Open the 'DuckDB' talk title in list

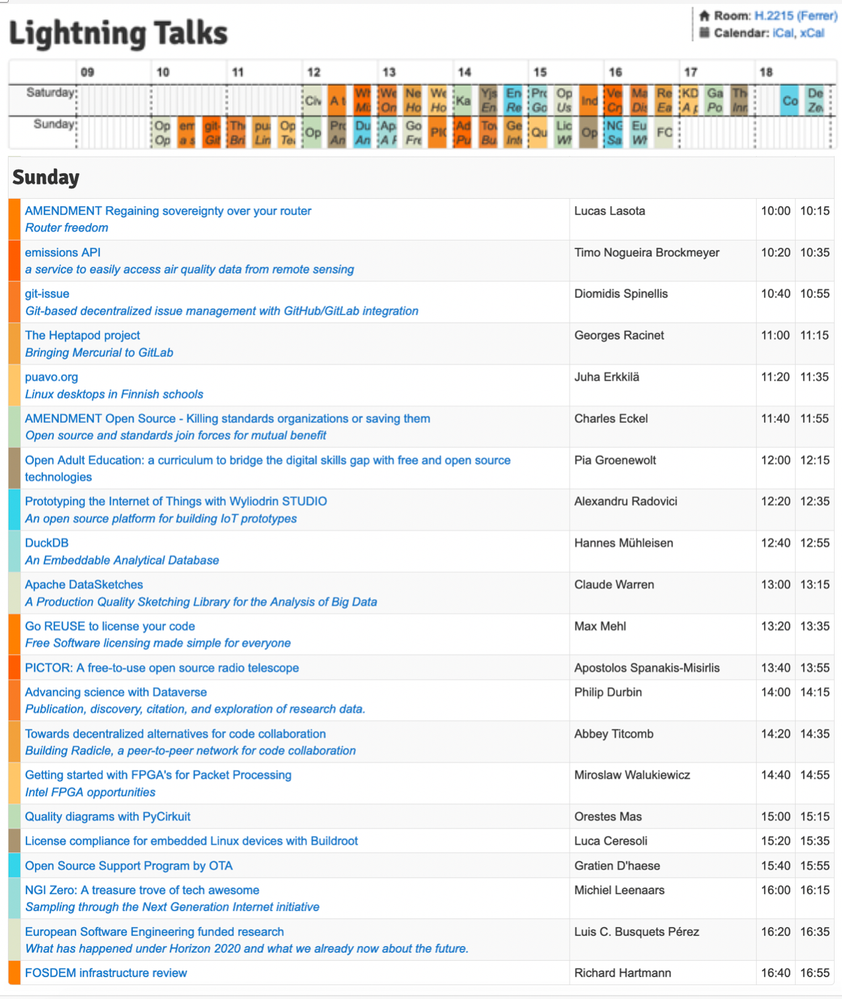(46, 543)
